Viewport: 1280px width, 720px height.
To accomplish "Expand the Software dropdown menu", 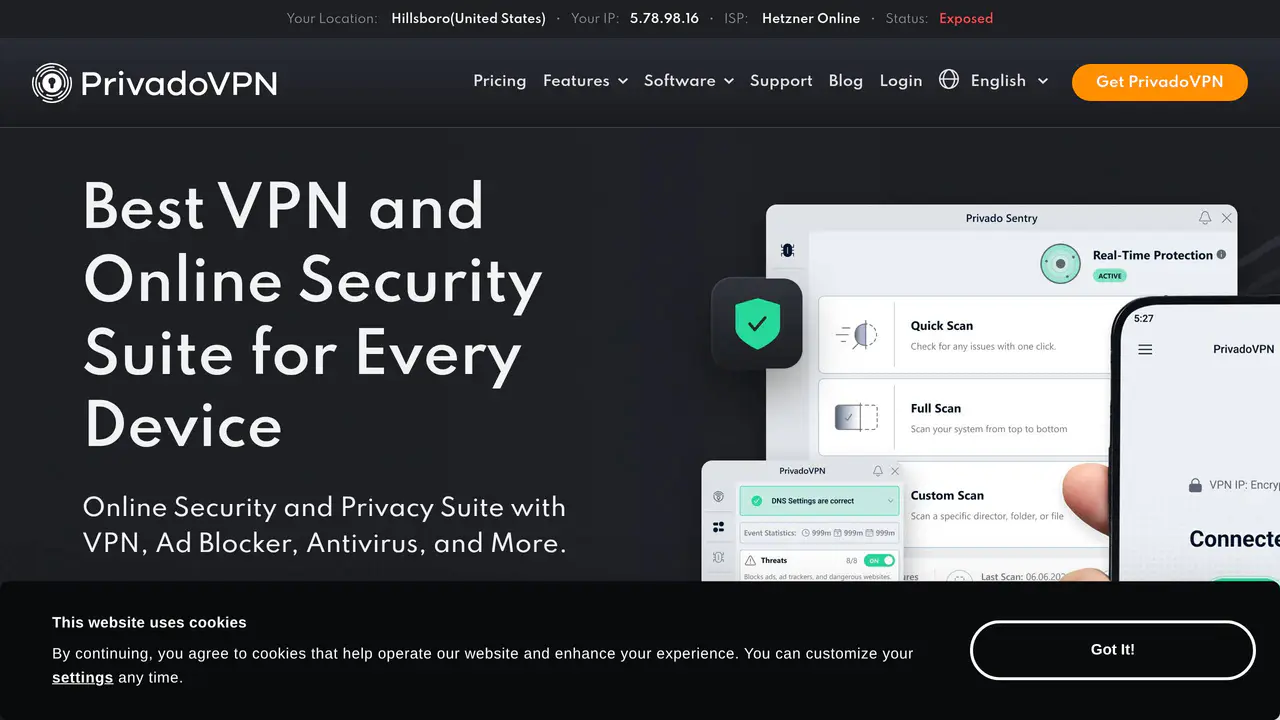I will click(689, 81).
